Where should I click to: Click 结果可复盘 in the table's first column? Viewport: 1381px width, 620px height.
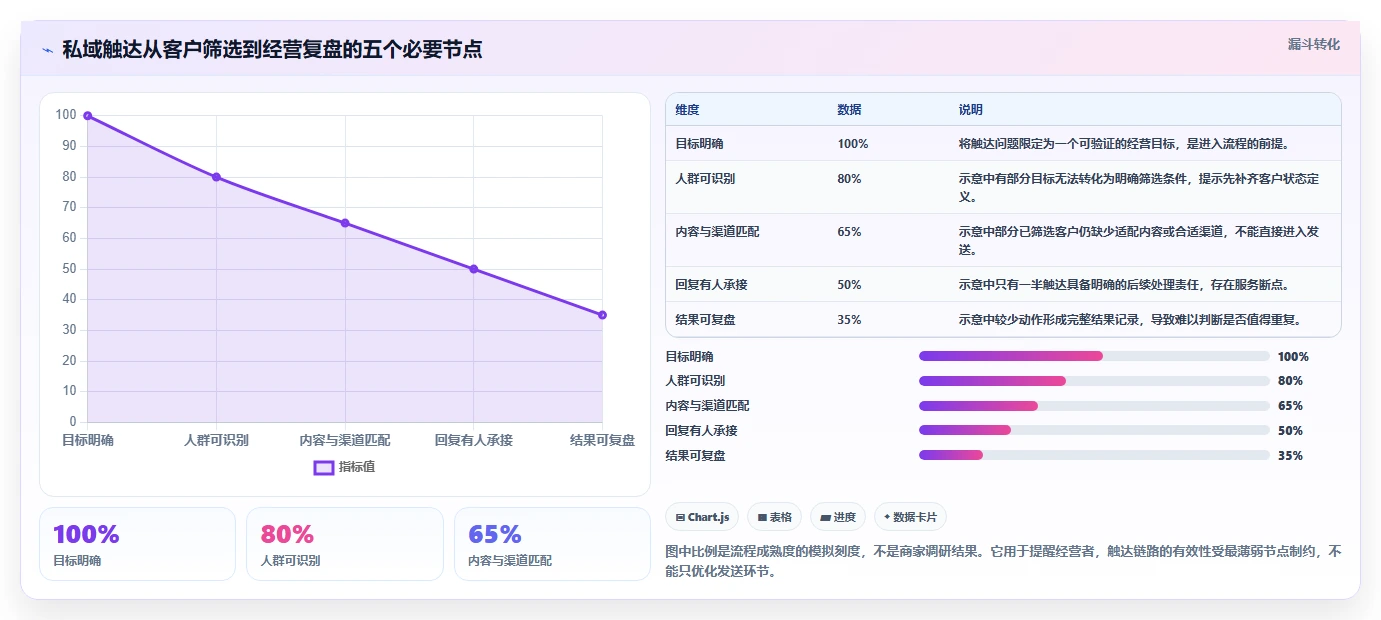coord(706,320)
